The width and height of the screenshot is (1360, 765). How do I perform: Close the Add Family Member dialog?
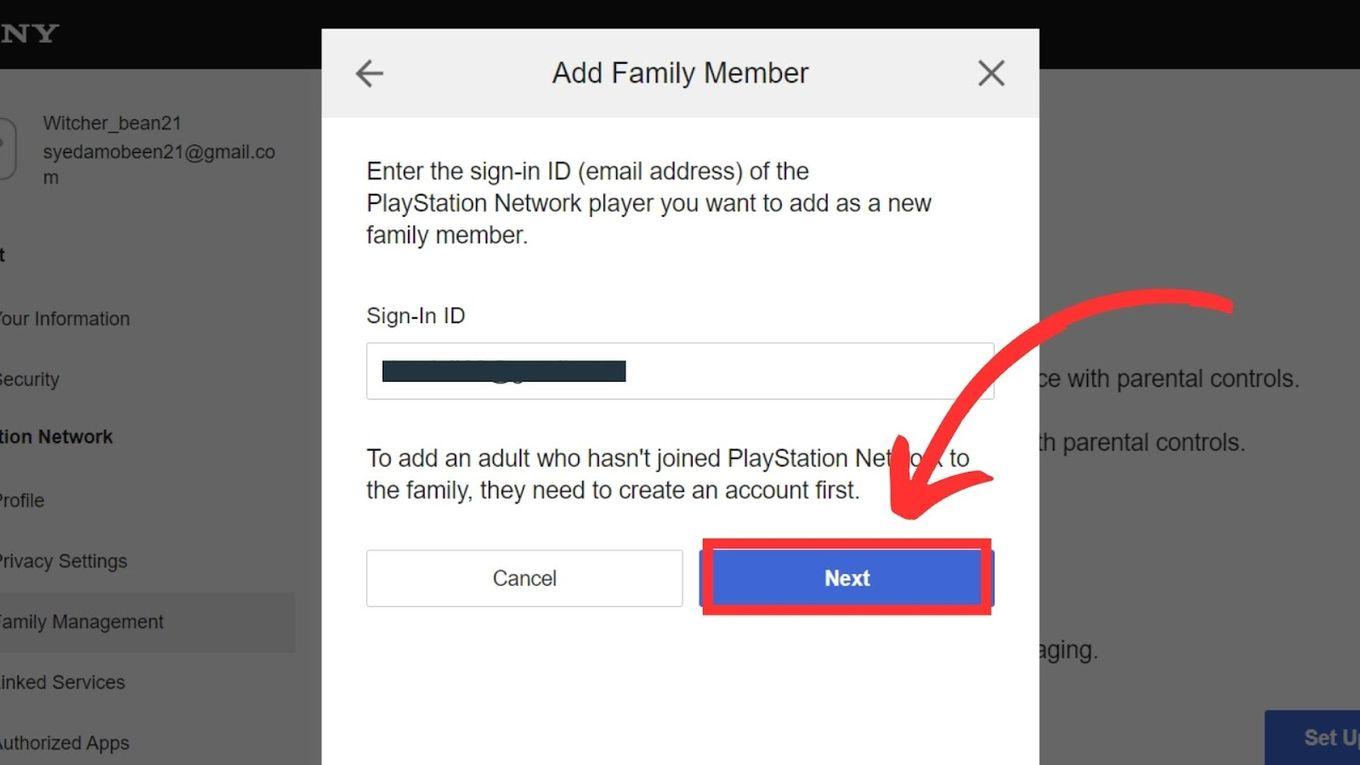990,72
